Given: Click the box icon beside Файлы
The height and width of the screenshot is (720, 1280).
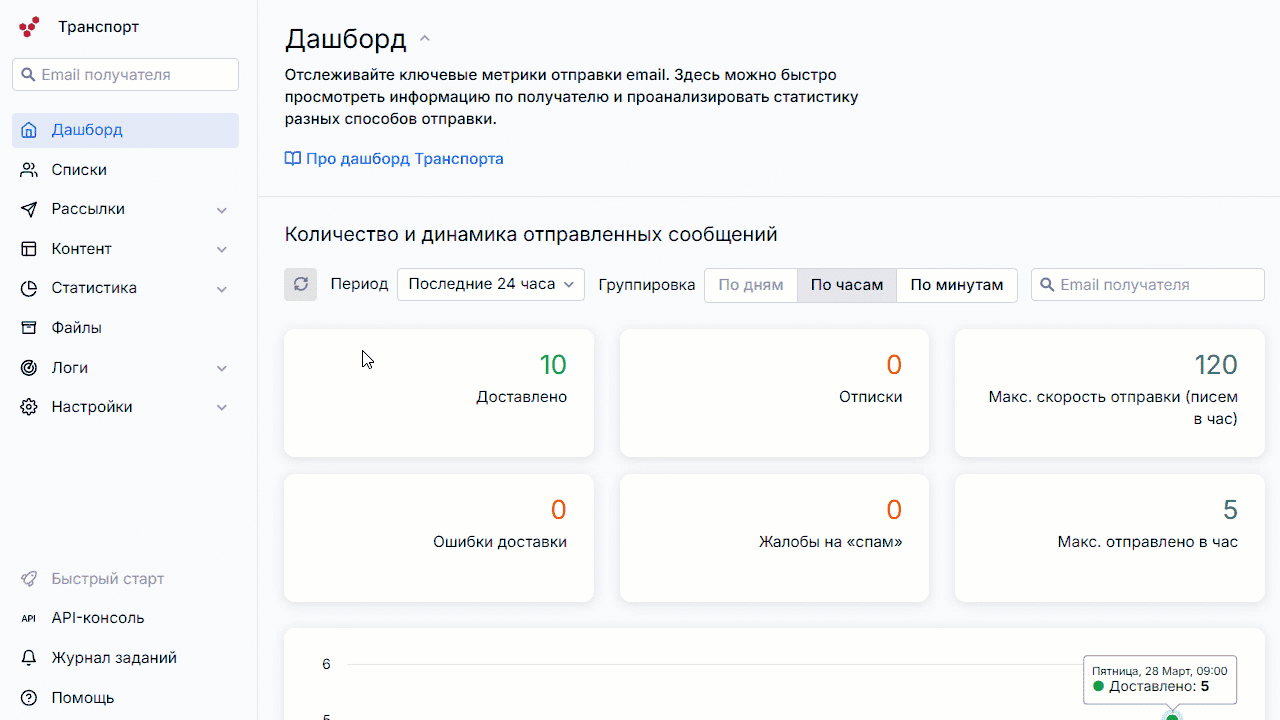Looking at the screenshot, I should 29,328.
